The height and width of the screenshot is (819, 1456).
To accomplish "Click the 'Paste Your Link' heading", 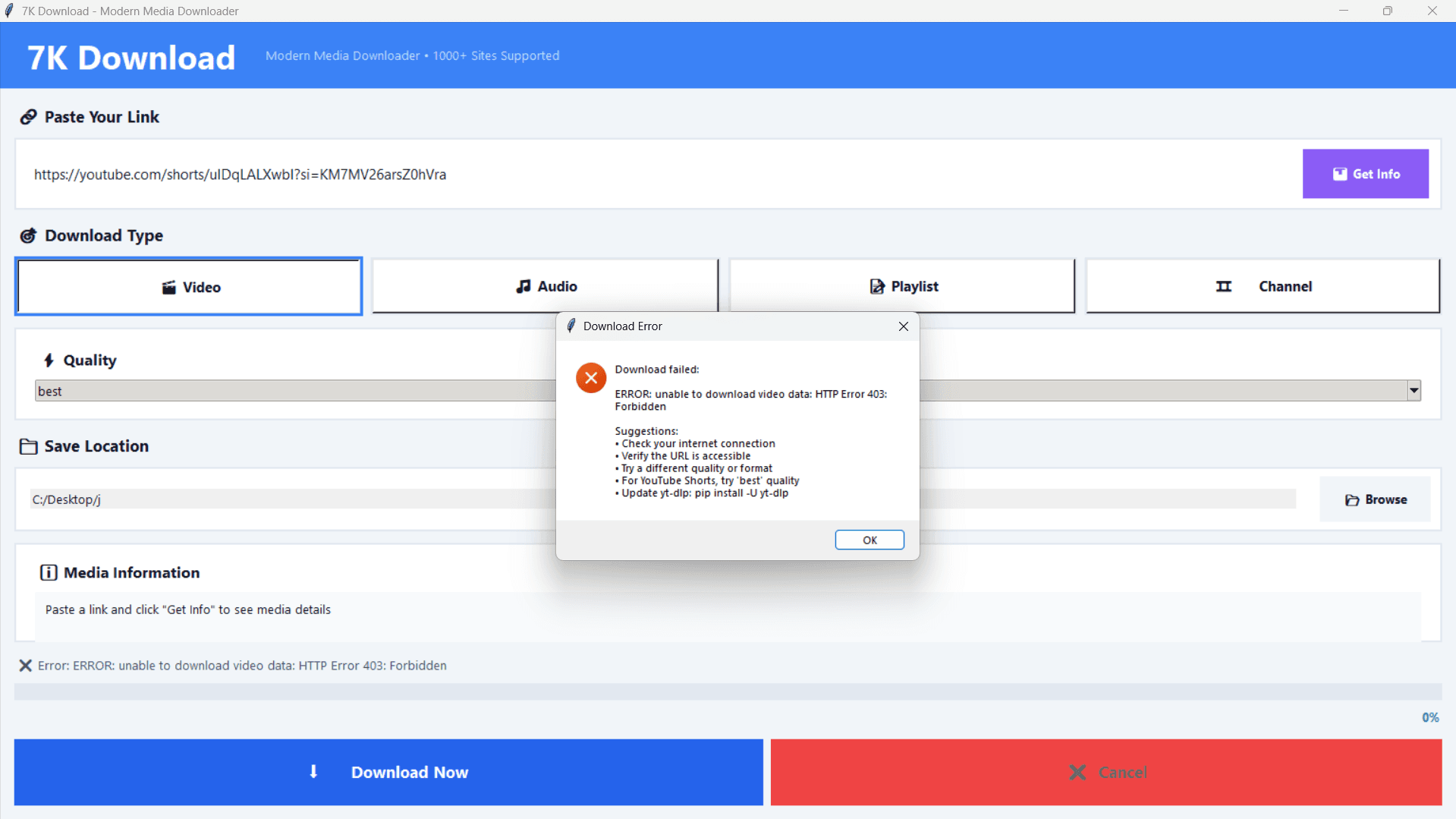I will pos(102,117).
